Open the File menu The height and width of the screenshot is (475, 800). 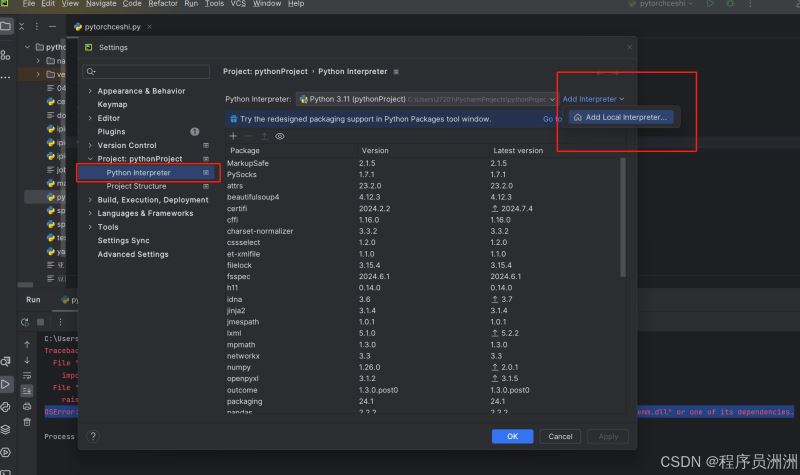tap(29, 4)
